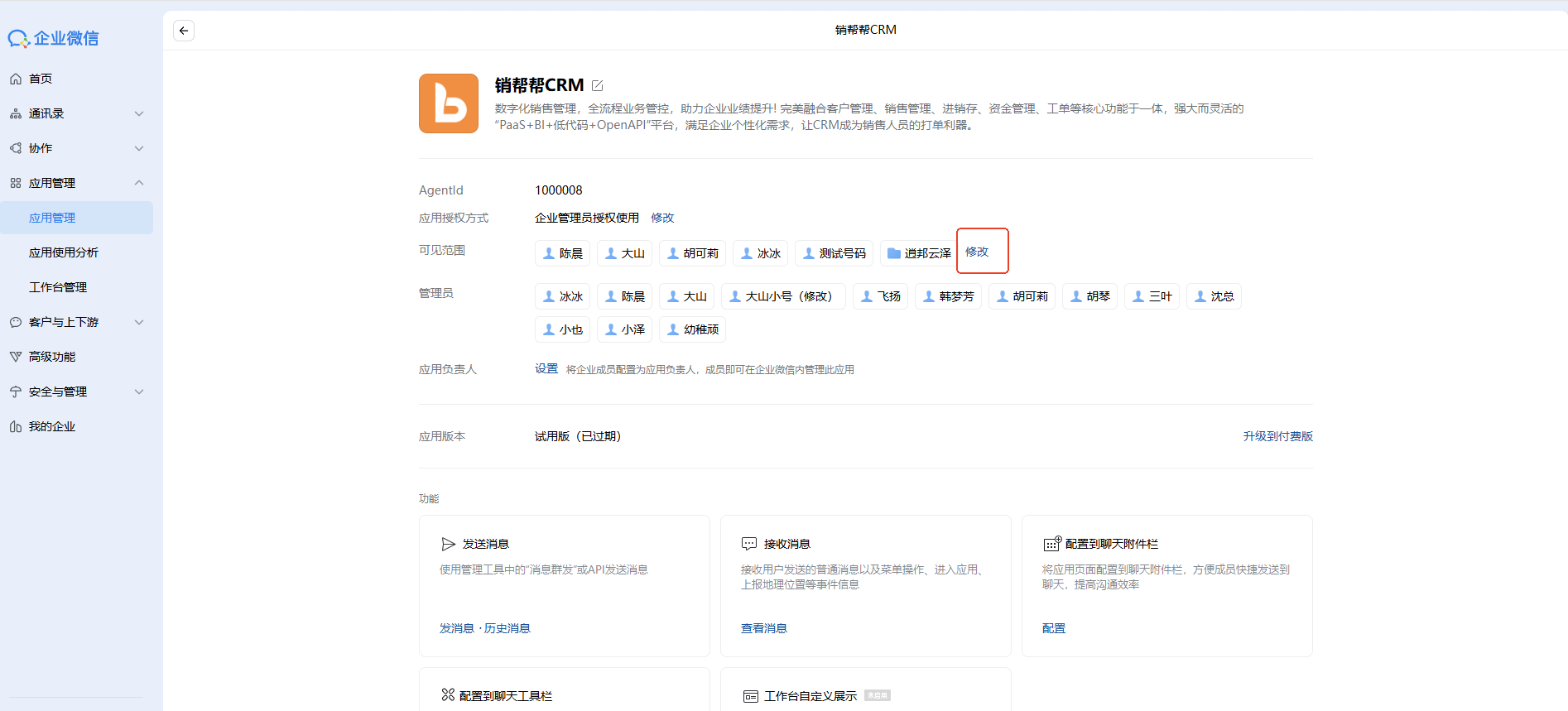Click the orange 销帮帮CRM app logo
Viewport: 1568px width, 711px height.
449,103
